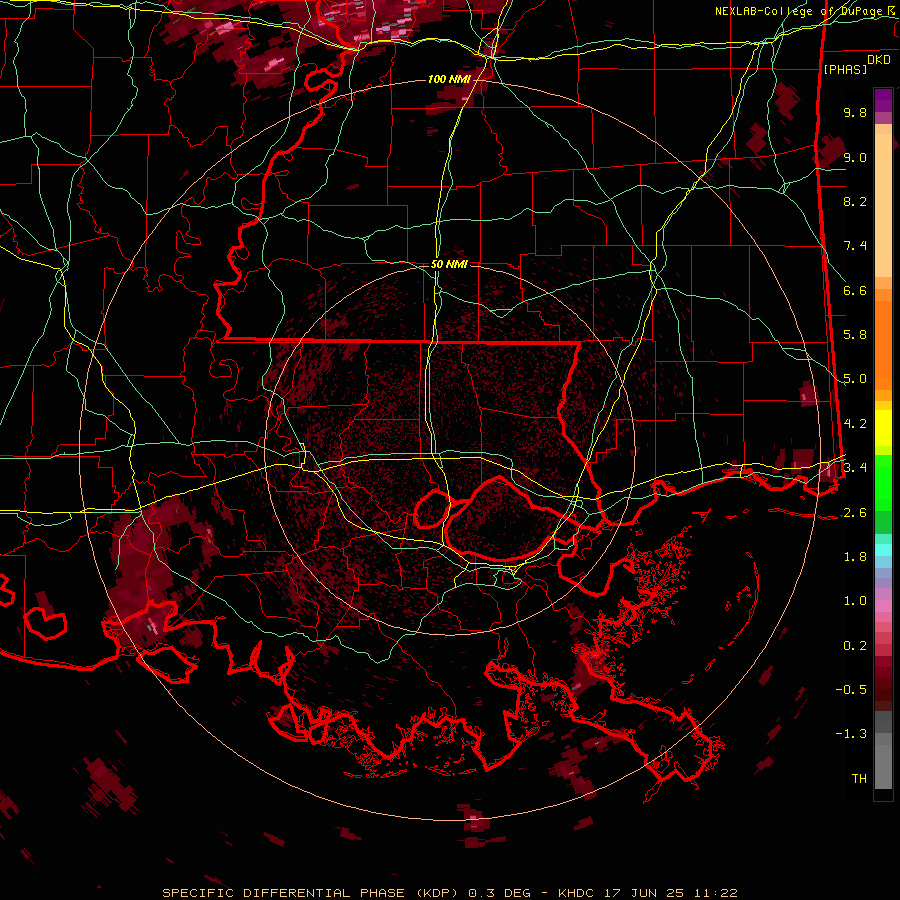Click the Specific Differential Phase caption at bottom
Viewport: 900px width, 900px height.
coord(450,893)
